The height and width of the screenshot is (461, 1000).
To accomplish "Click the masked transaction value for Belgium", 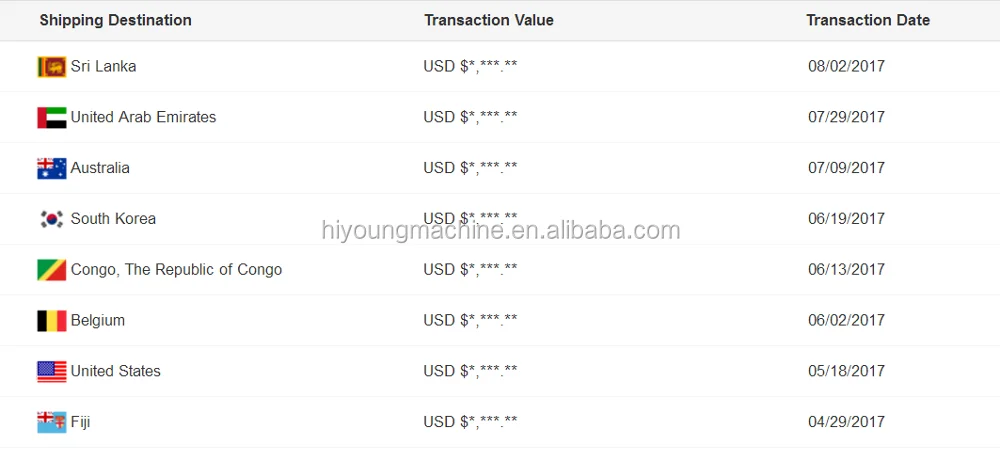I will (x=470, y=321).
